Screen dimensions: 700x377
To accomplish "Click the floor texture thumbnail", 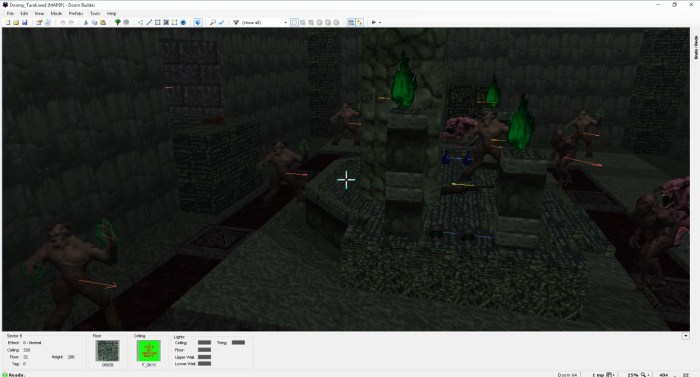I will pos(108,351).
